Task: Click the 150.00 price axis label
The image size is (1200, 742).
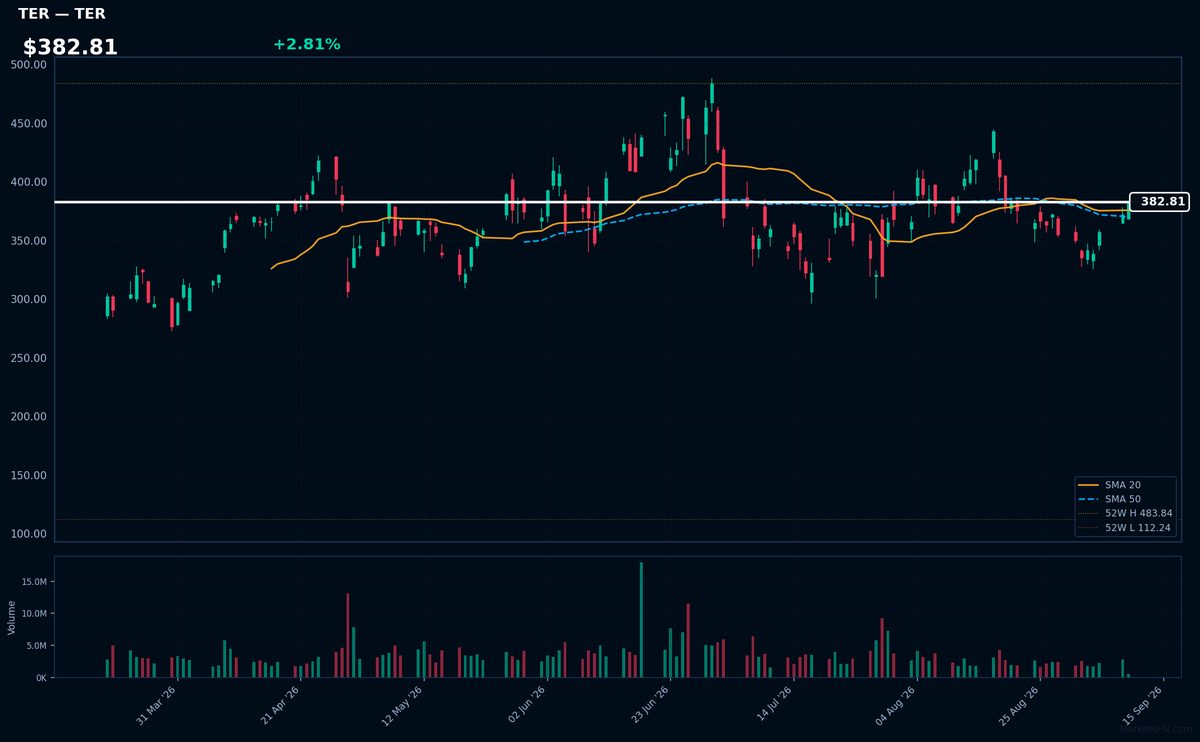Action: coord(29,476)
